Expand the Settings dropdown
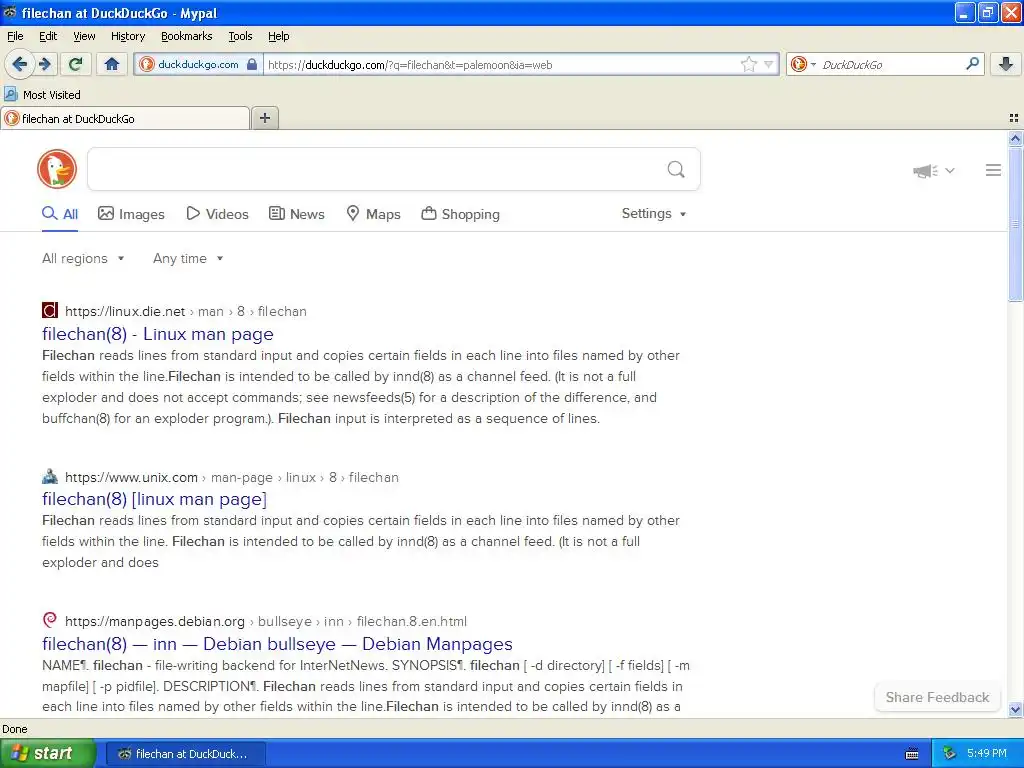The image size is (1024, 768). (654, 214)
